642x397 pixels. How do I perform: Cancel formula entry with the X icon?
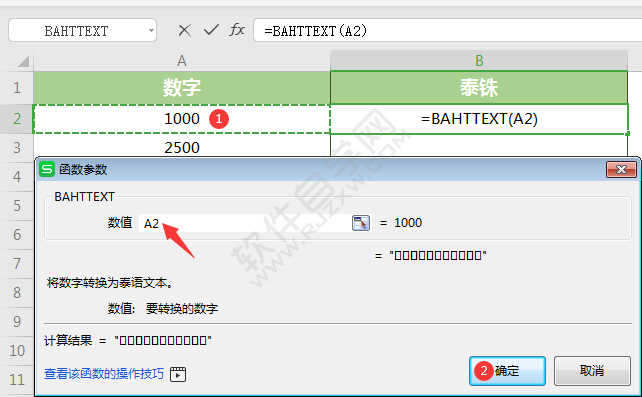tap(185, 30)
